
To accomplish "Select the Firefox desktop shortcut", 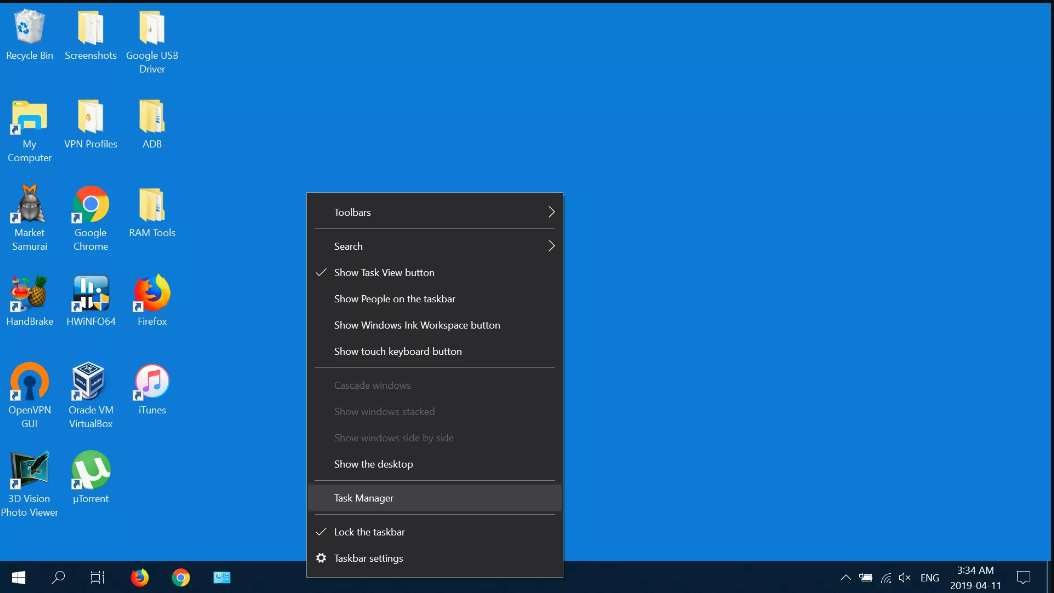I will click(152, 301).
